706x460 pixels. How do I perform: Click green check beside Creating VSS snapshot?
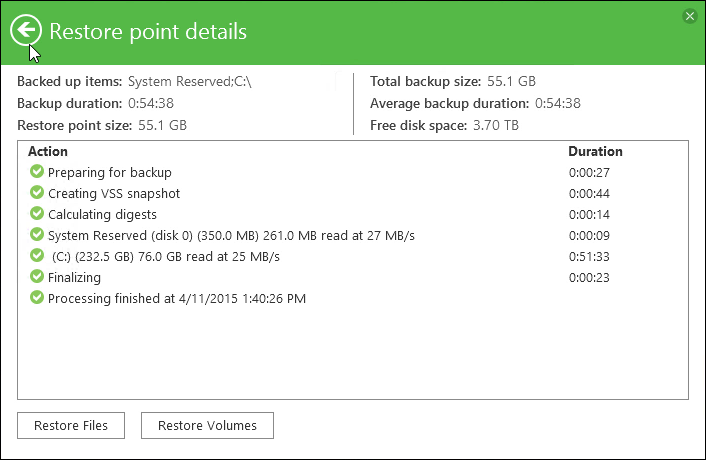(37, 193)
